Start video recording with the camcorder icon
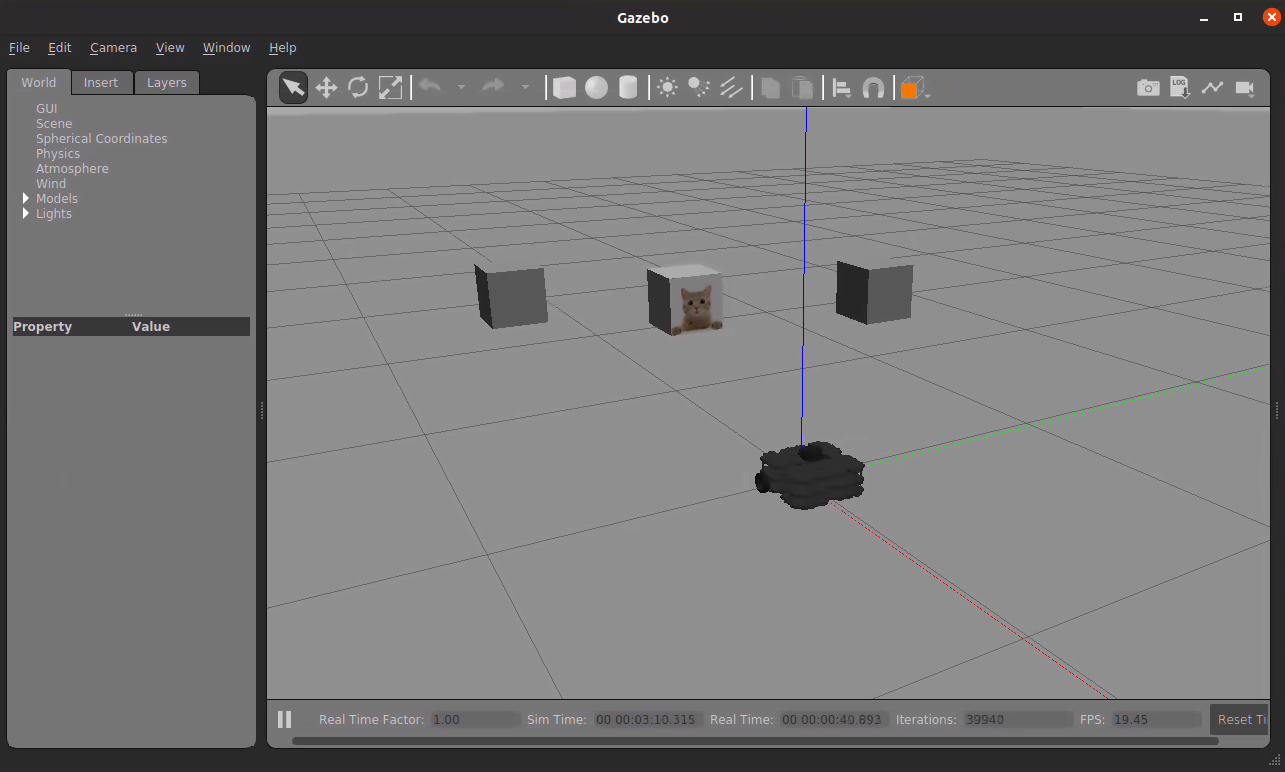1285x772 pixels. 1244,87
